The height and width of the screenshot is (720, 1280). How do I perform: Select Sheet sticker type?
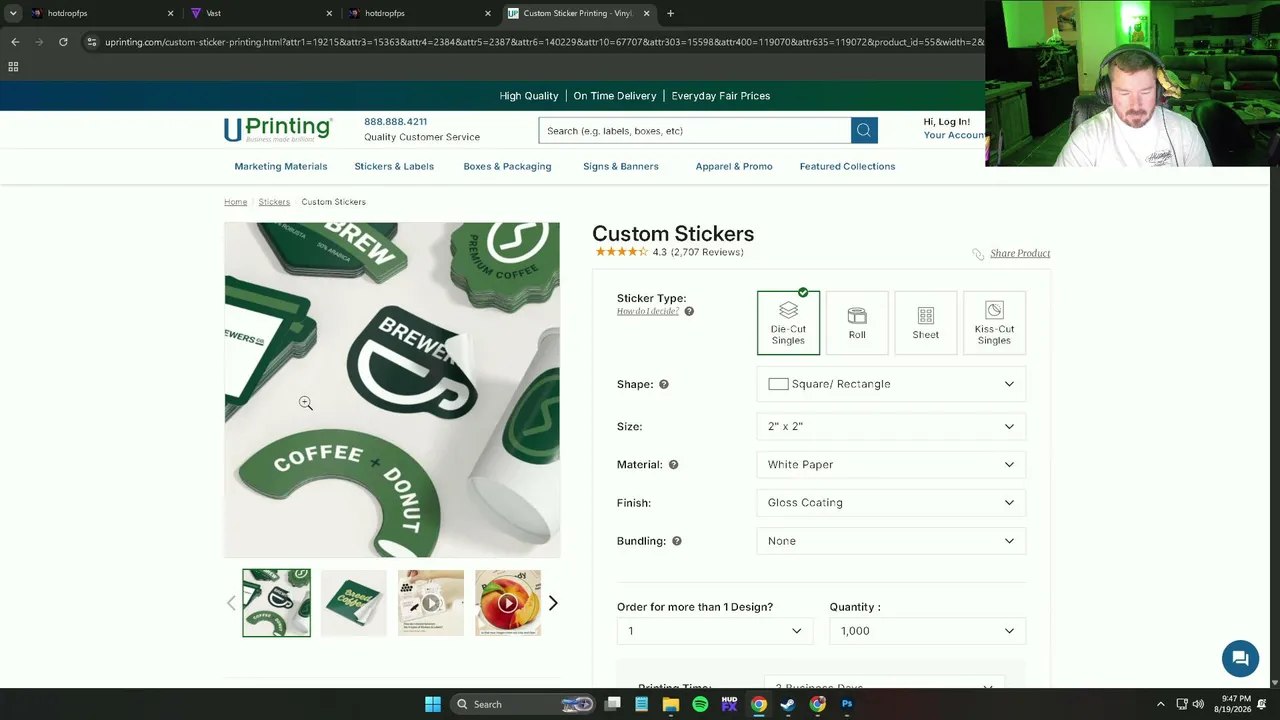point(925,323)
